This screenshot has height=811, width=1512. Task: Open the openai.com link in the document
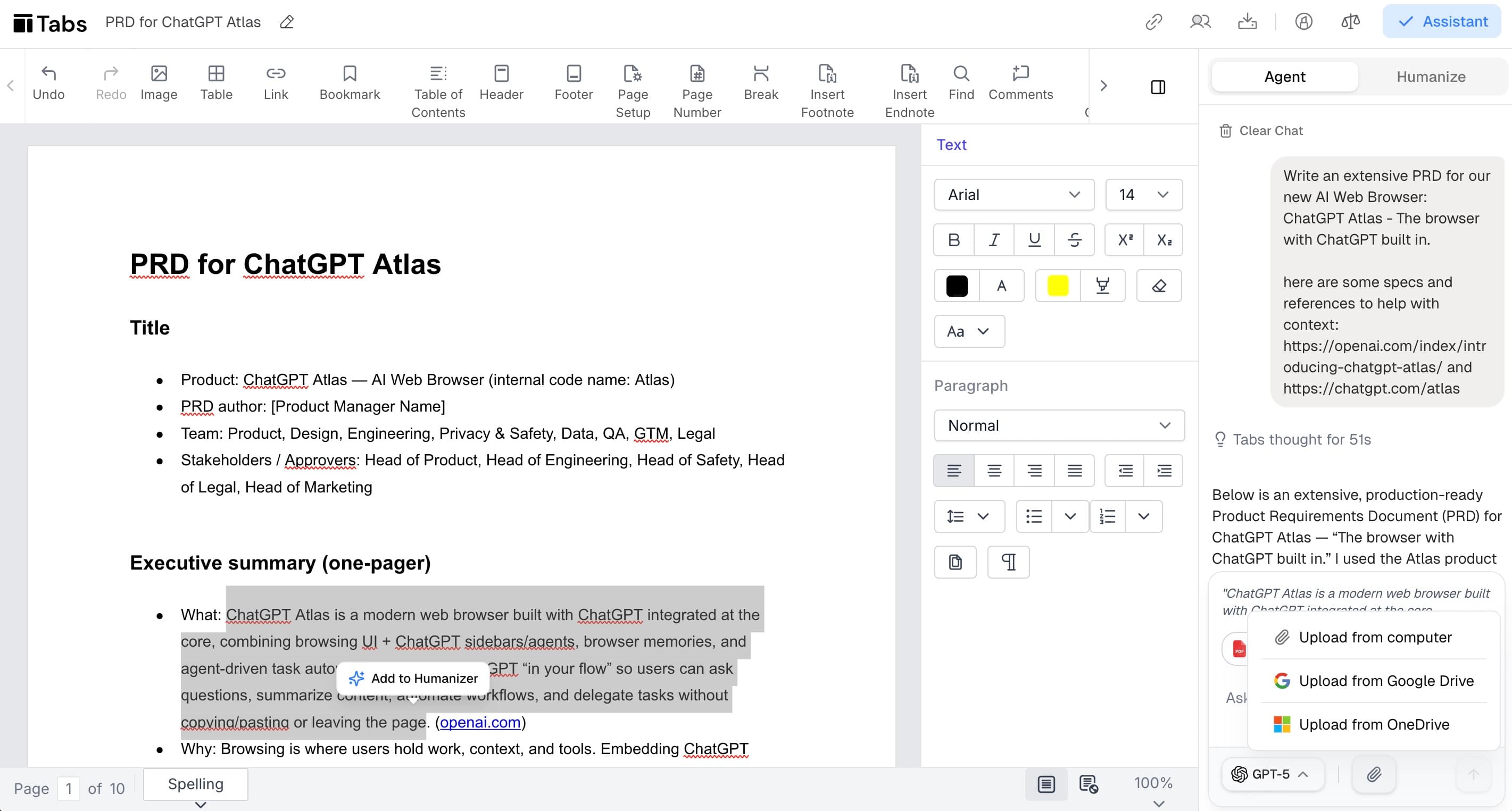[x=479, y=722]
